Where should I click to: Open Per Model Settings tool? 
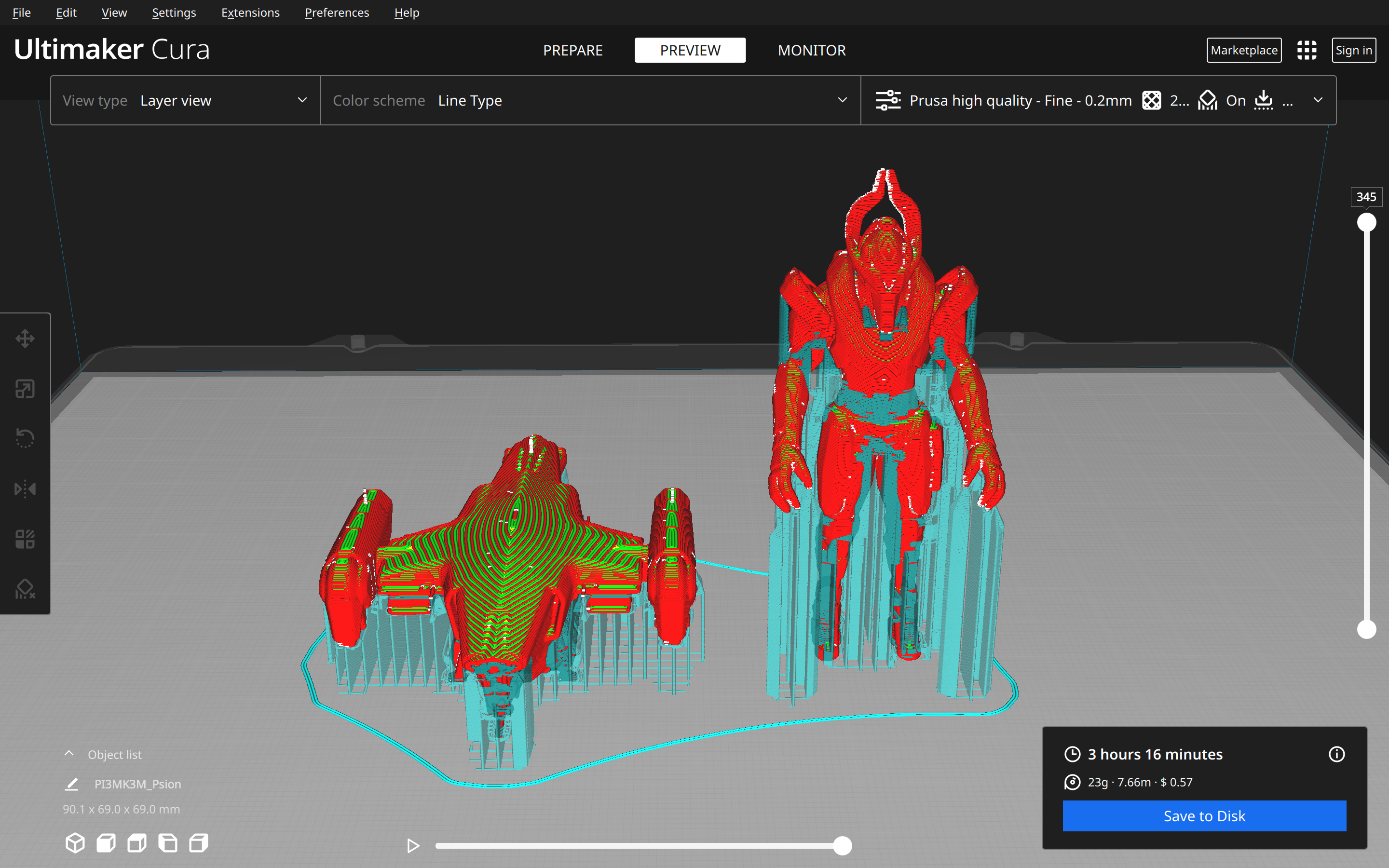25,539
